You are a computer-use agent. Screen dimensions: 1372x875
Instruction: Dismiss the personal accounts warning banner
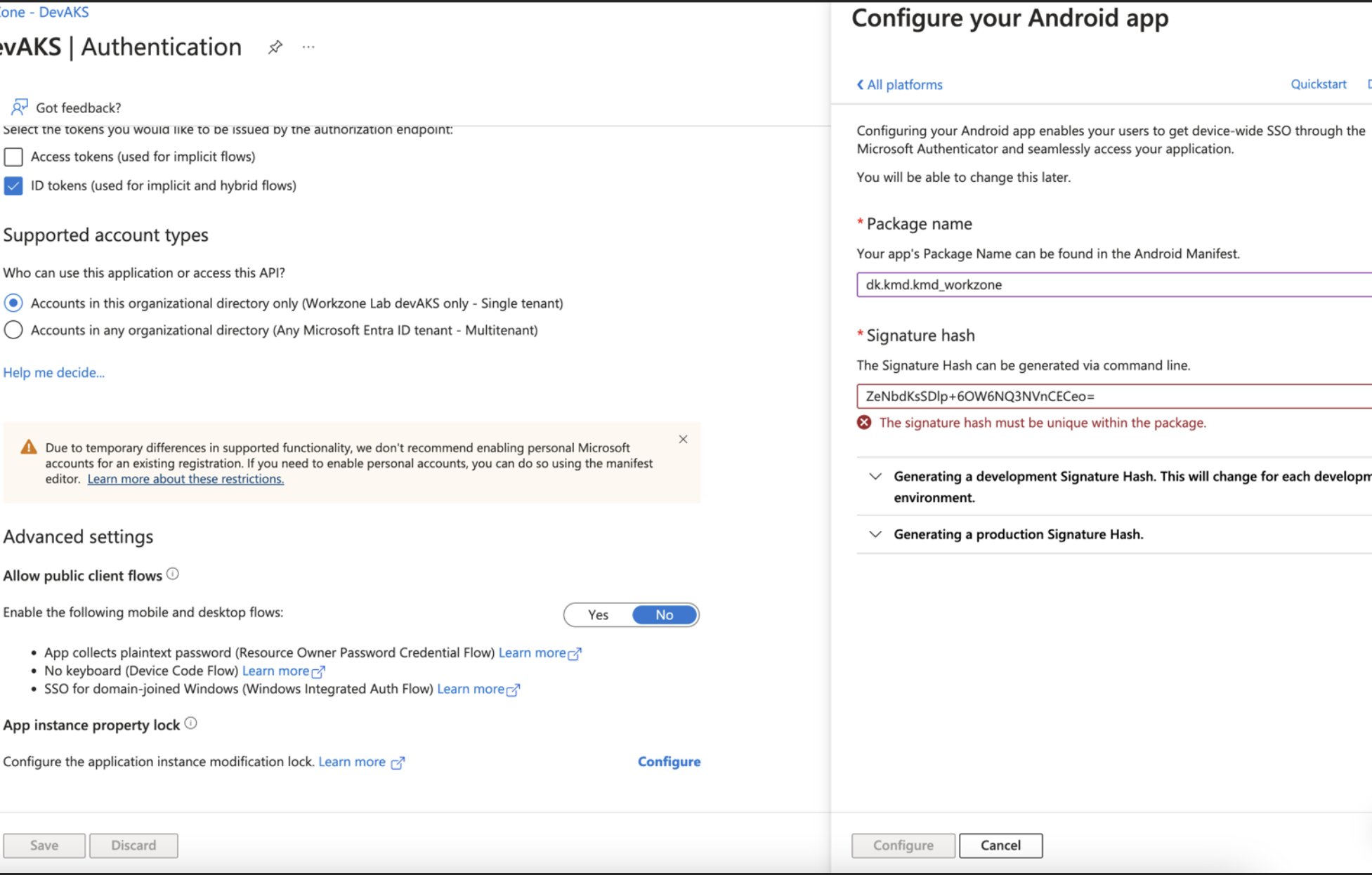click(x=683, y=439)
